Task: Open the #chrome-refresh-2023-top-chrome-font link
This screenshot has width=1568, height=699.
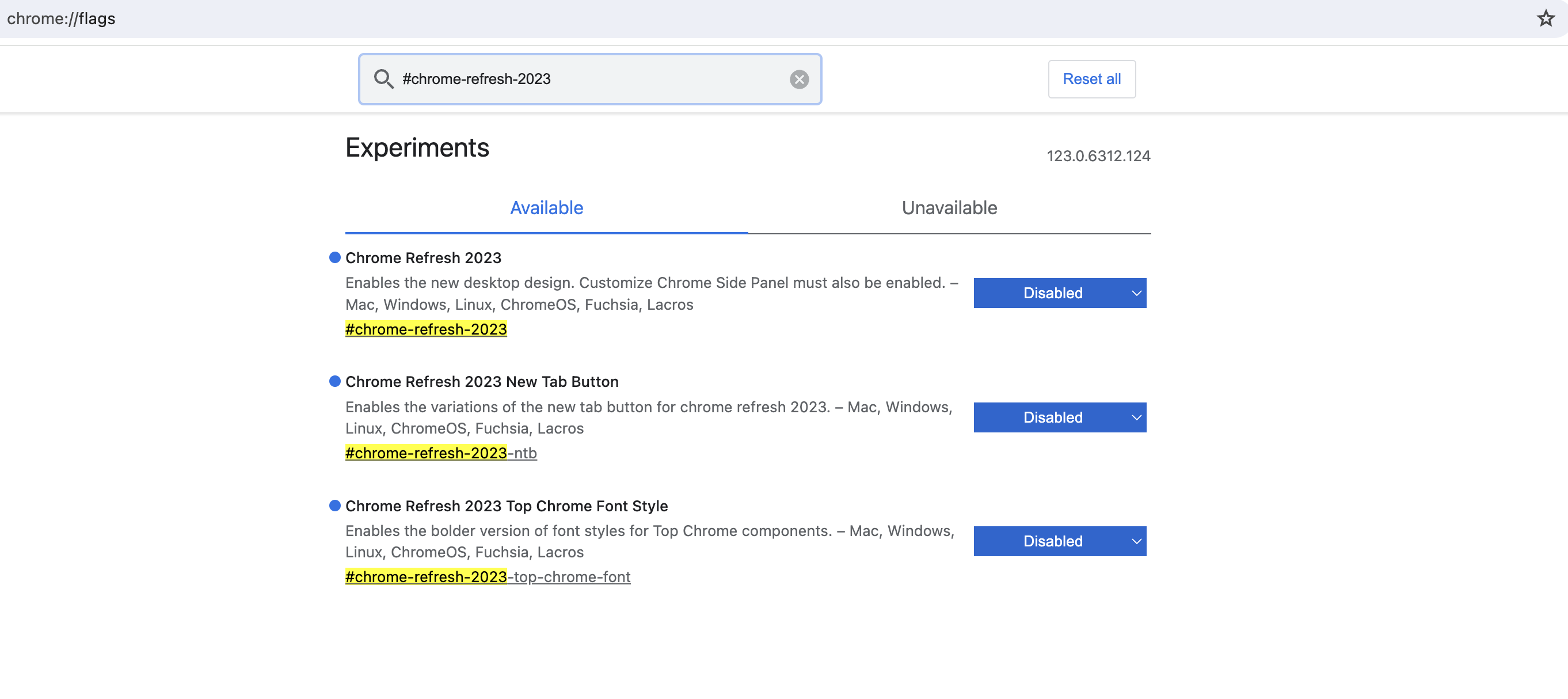Action: click(488, 576)
